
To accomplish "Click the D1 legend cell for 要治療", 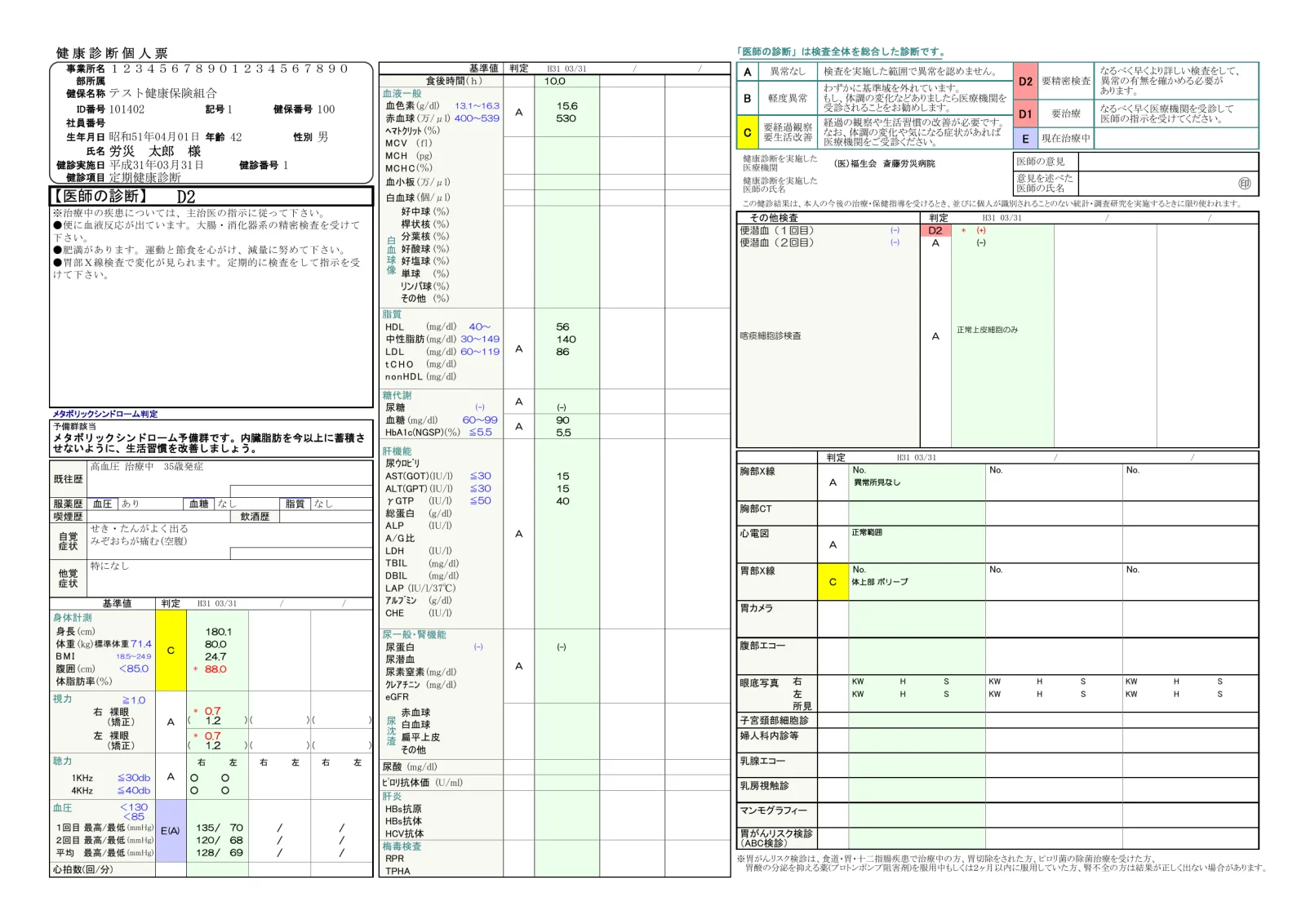I will click(1025, 114).
